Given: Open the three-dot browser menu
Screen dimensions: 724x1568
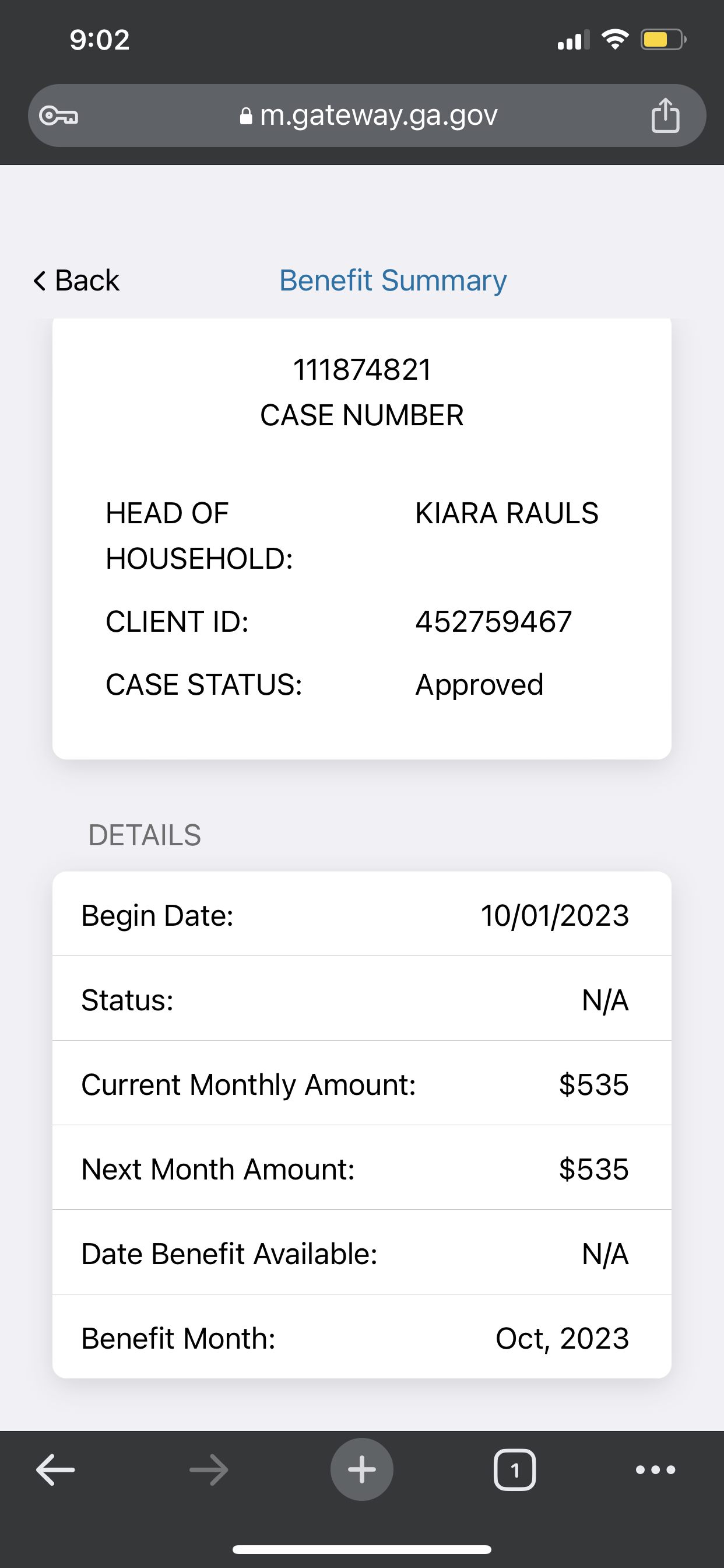Looking at the screenshot, I should point(655,1469).
